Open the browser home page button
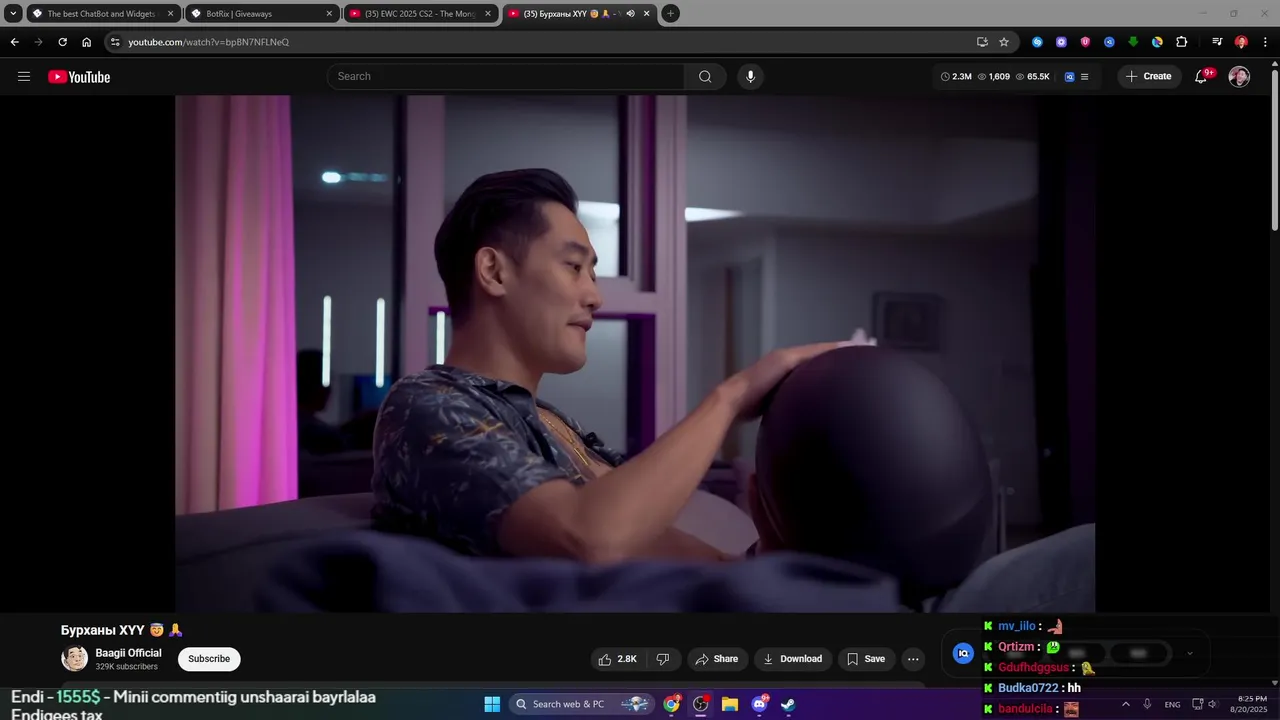 tap(86, 42)
